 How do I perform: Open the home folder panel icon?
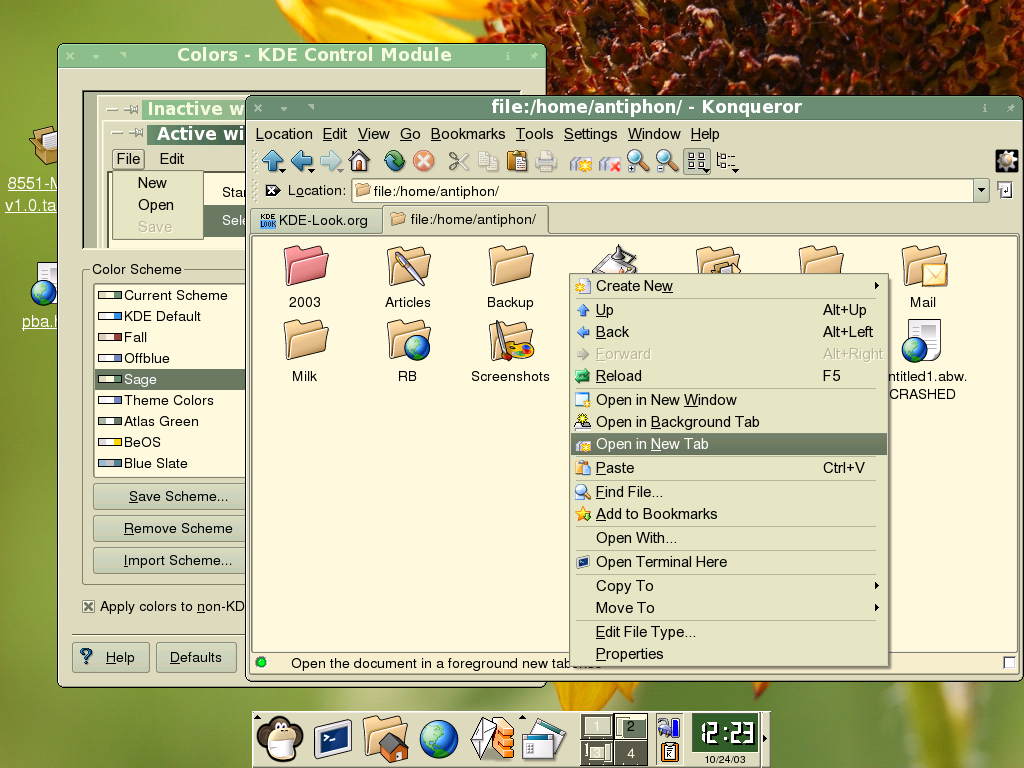point(385,739)
